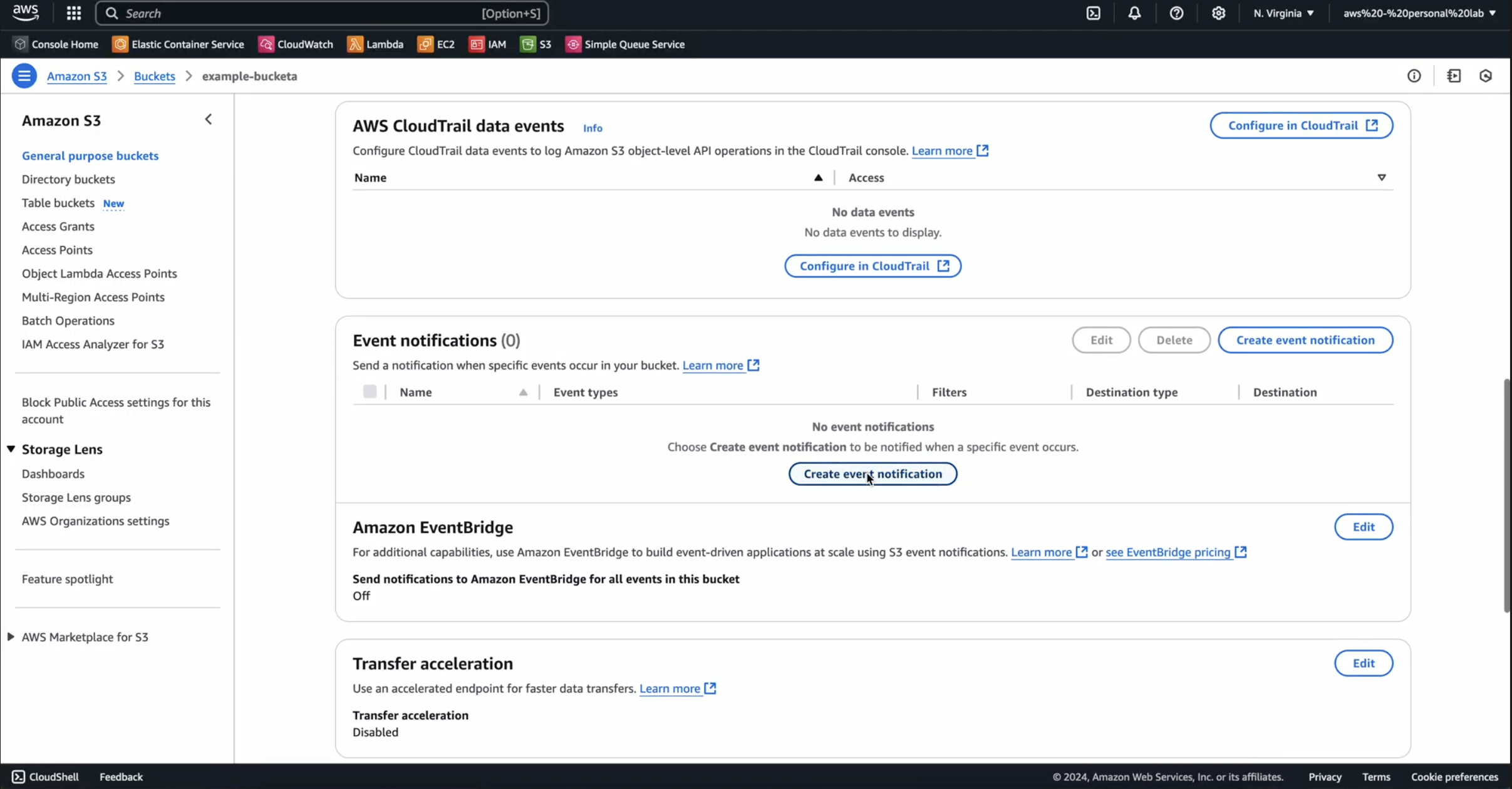
Task: Collapse the Amazon S3 sidebar chevron
Action: [209, 120]
